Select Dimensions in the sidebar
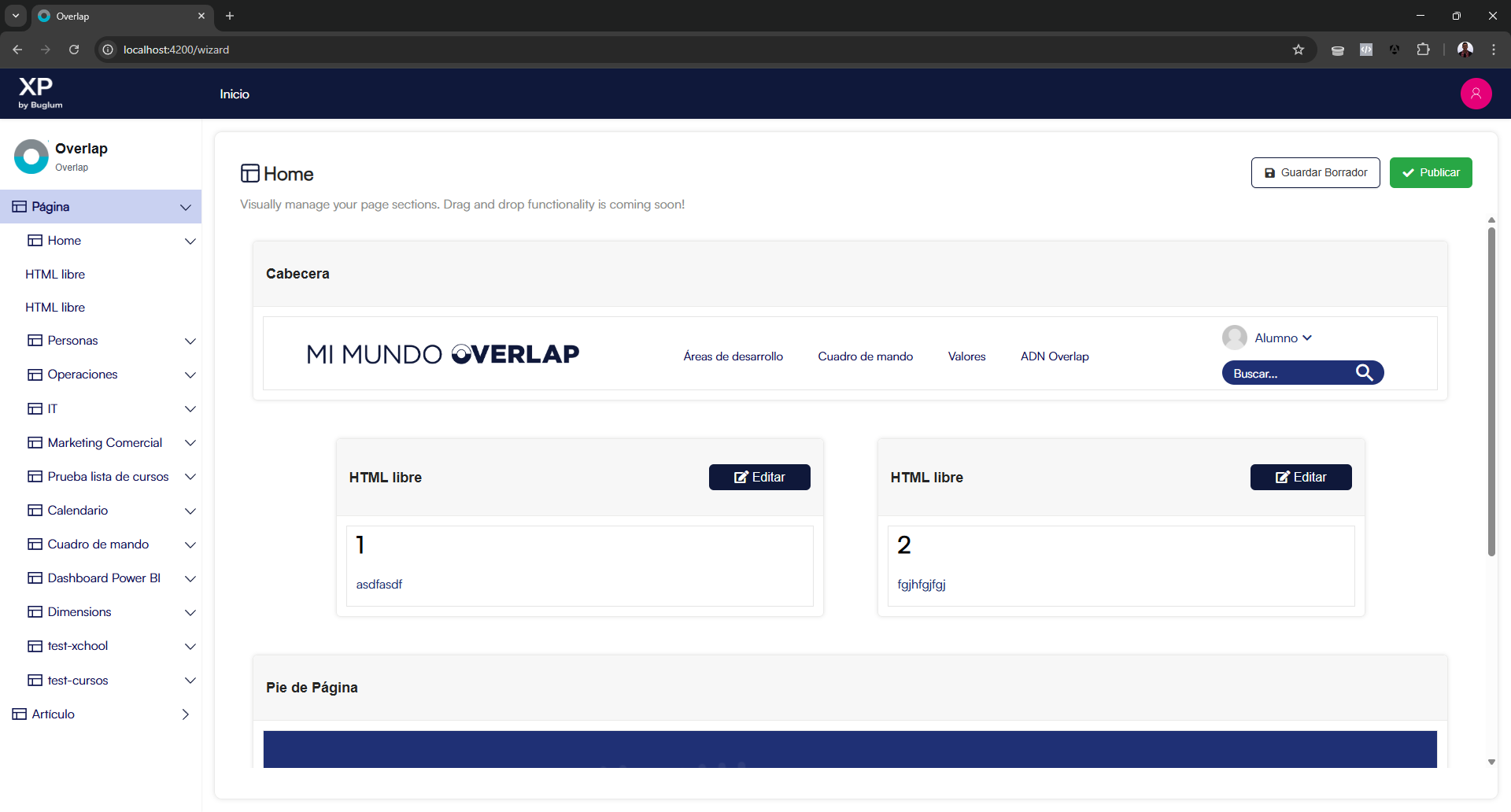Viewport: 1511px width, 812px height. point(79,612)
